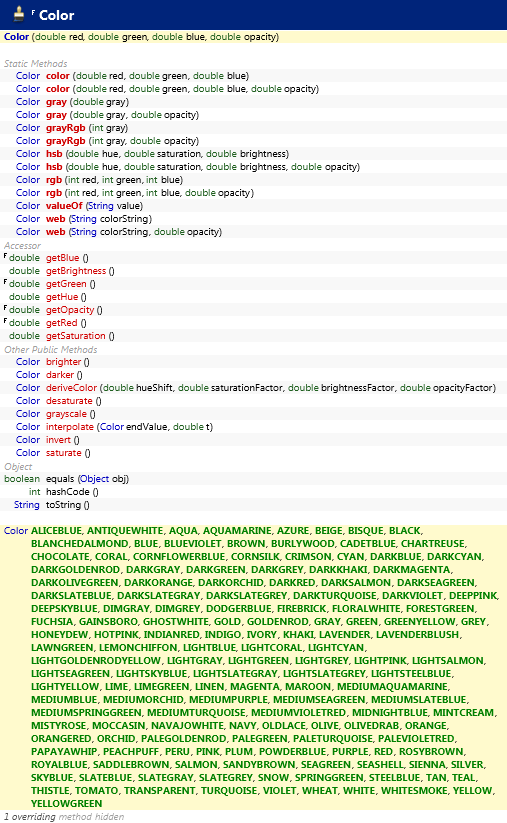The height and width of the screenshot is (823, 507).
Task: Select the LAWNGREEN constant
Action: coord(62,648)
